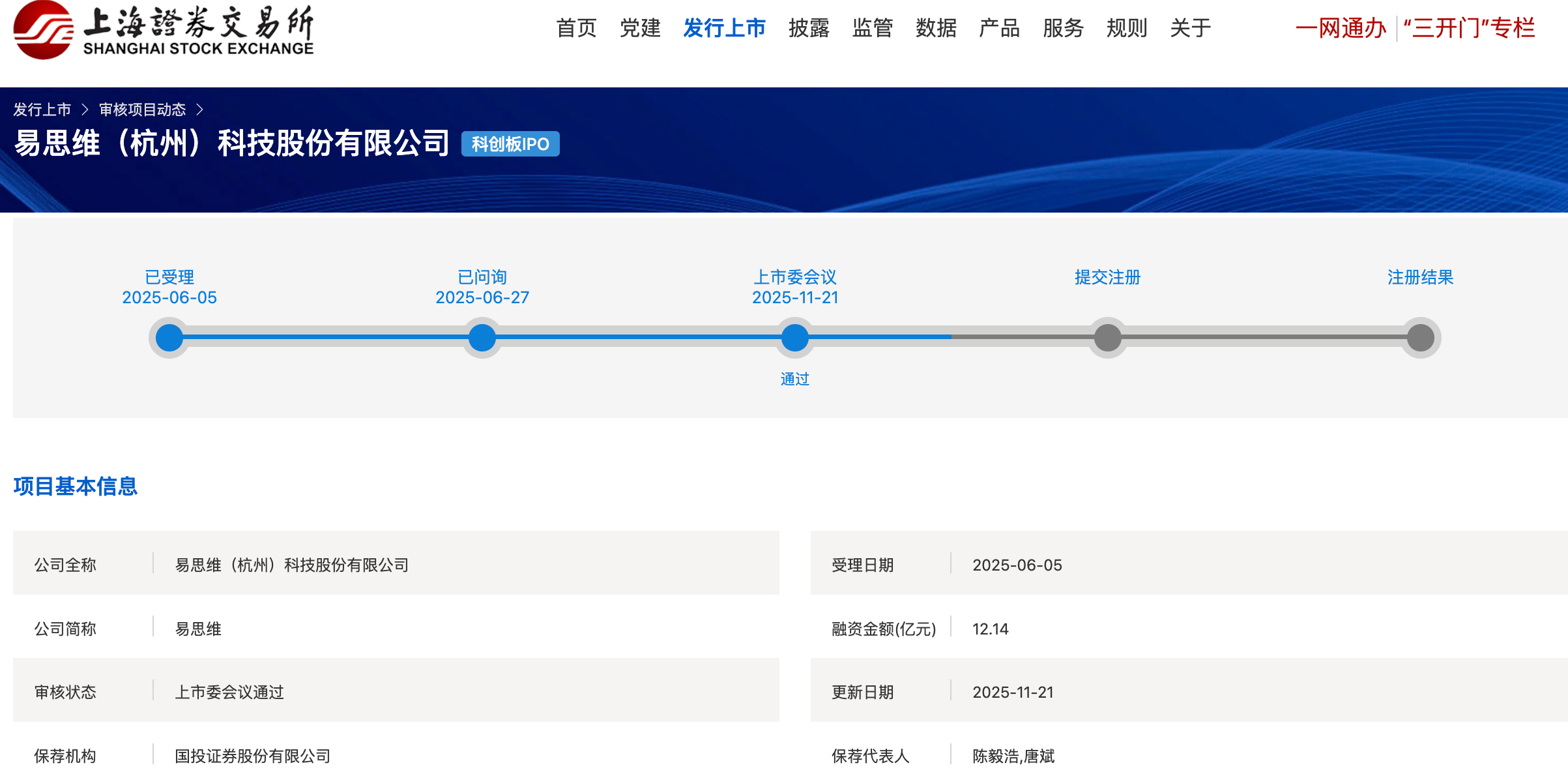Click the 服务 navigation item
The width and height of the screenshot is (1568, 776).
tap(1063, 28)
